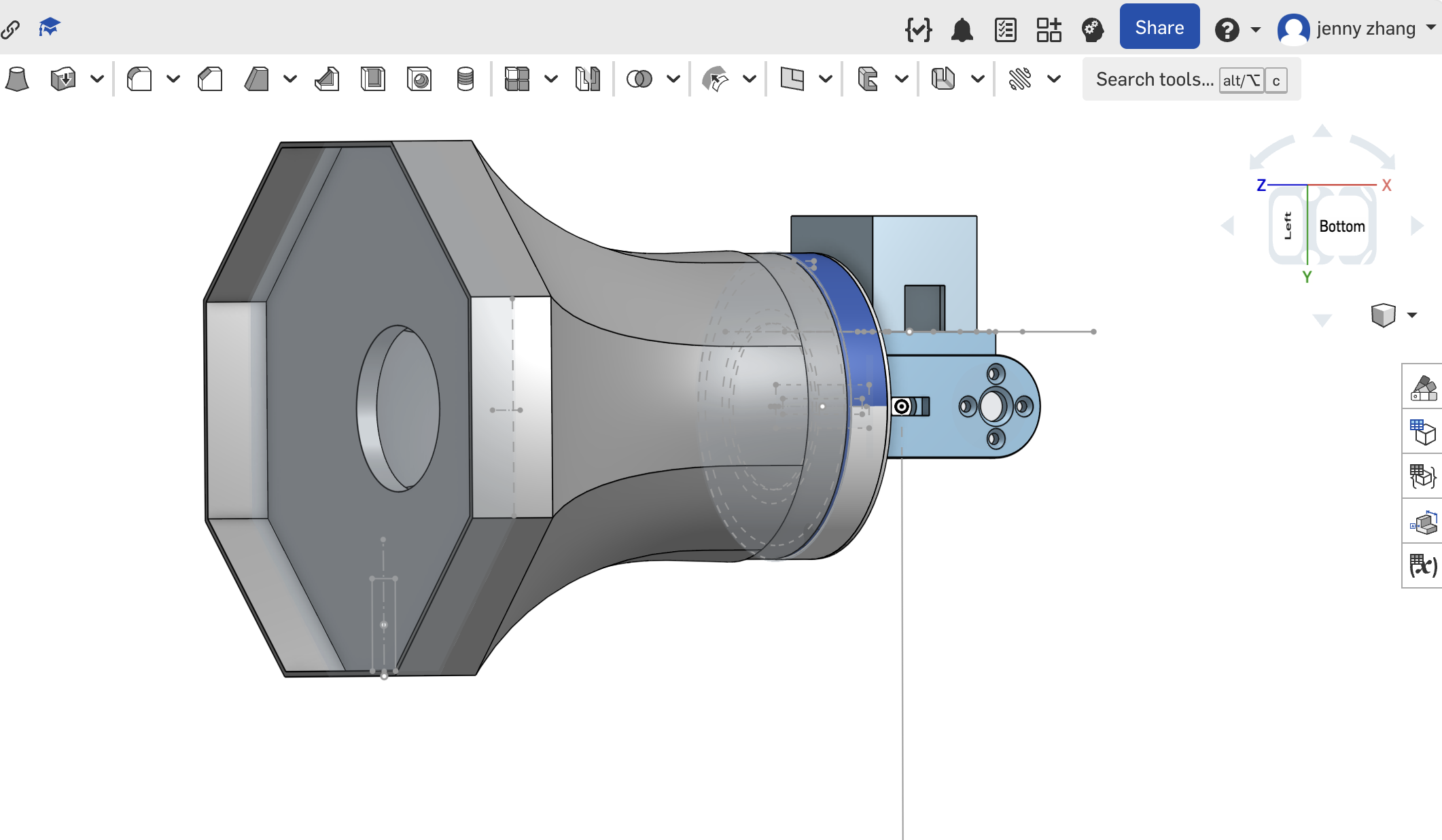Viewport: 1442px width, 840px height.
Task: Click the Bottom face of view cube
Action: tap(1342, 226)
